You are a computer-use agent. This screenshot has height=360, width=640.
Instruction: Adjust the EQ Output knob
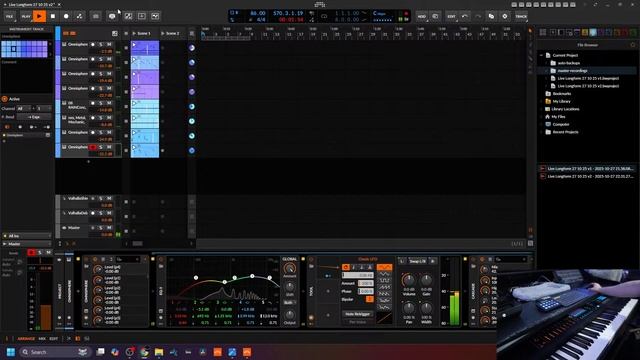(289, 315)
